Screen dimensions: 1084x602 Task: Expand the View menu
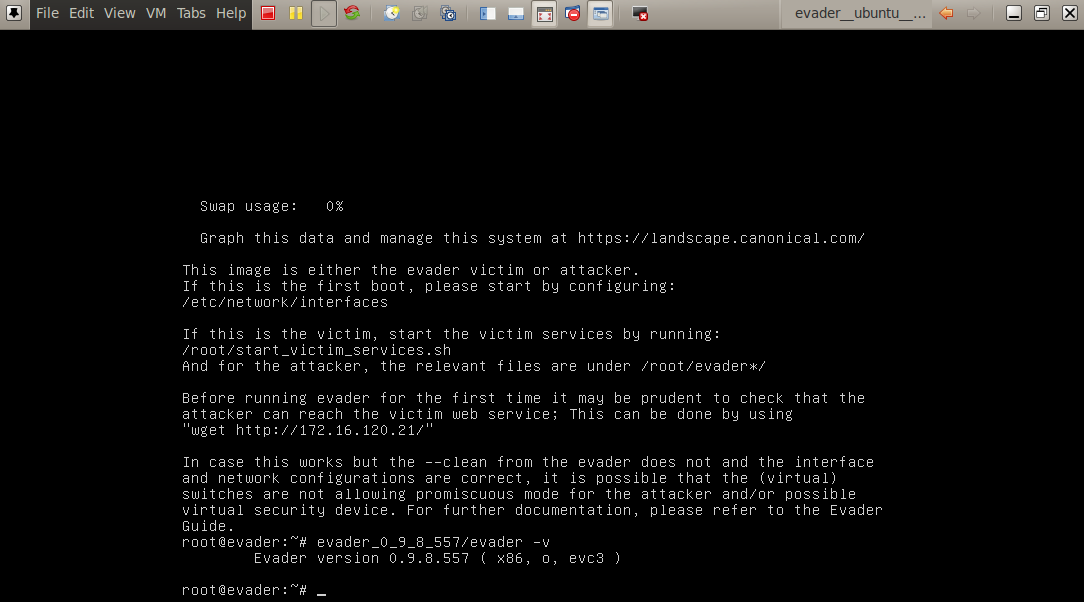tap(119, 14)
